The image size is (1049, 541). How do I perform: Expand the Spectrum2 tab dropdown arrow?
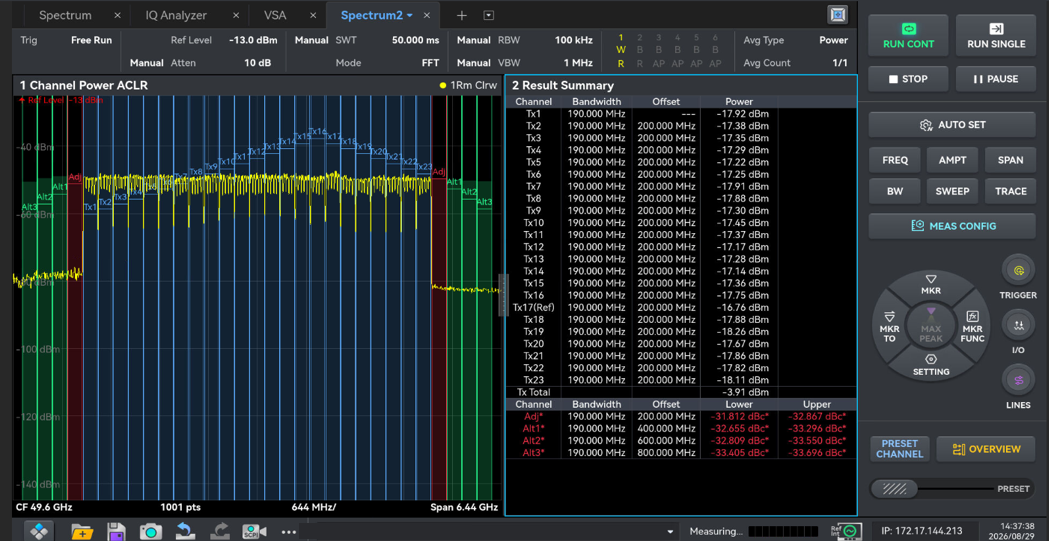click(x=409, y=15)
